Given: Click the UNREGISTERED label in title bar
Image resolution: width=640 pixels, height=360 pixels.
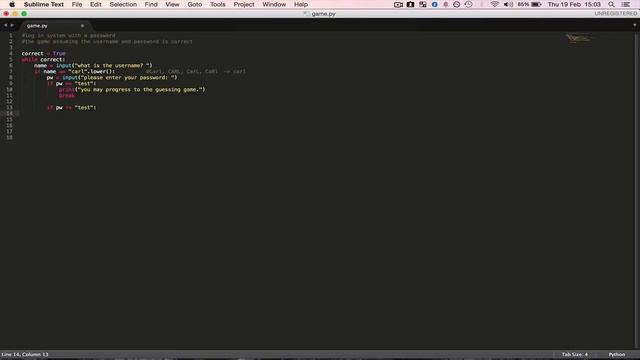Looking at the screenshot, I should (616, 13).
